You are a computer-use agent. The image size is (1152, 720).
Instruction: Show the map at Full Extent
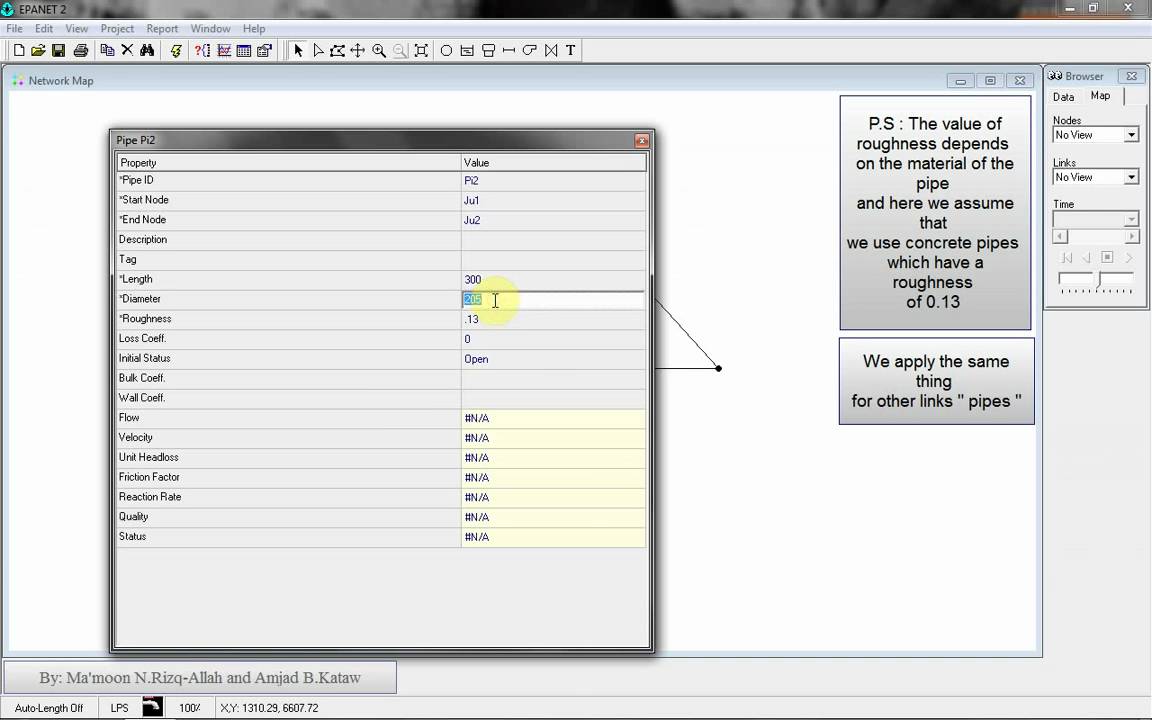click(x=421, y=51)
